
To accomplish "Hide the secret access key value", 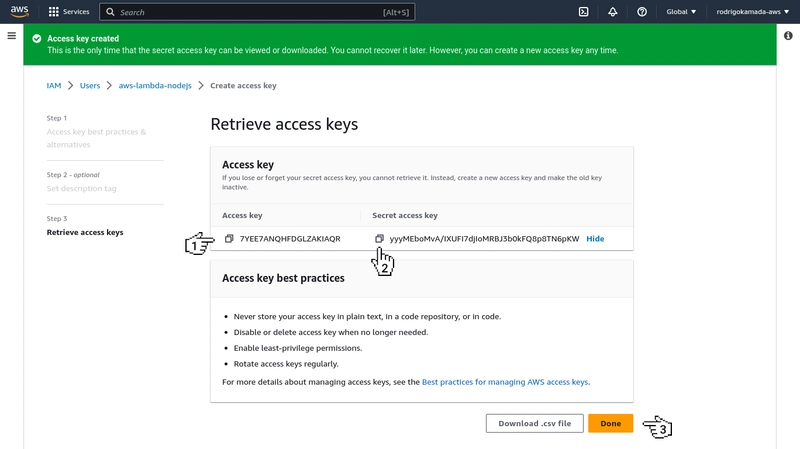I will (595, 239).
